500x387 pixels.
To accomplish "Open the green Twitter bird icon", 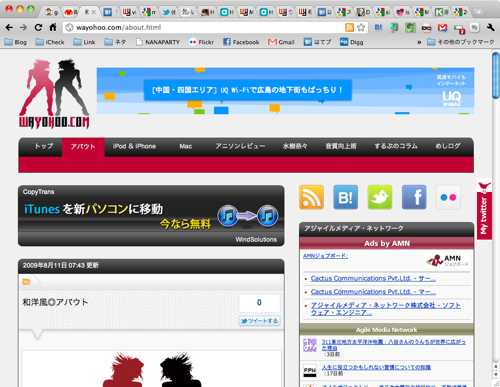I will tap(380, 197).
